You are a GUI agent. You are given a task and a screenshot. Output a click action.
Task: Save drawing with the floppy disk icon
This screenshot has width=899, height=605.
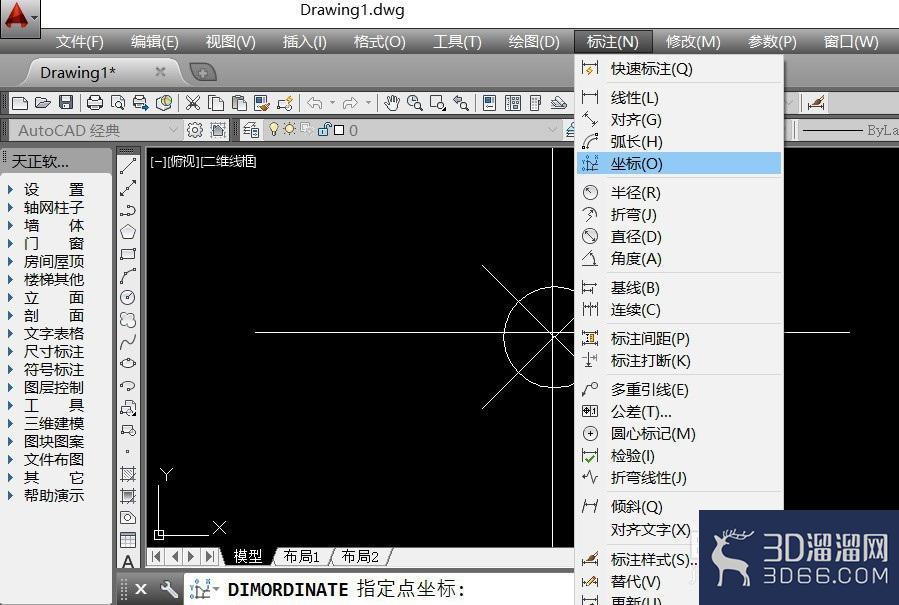click(x=66, y=103)
